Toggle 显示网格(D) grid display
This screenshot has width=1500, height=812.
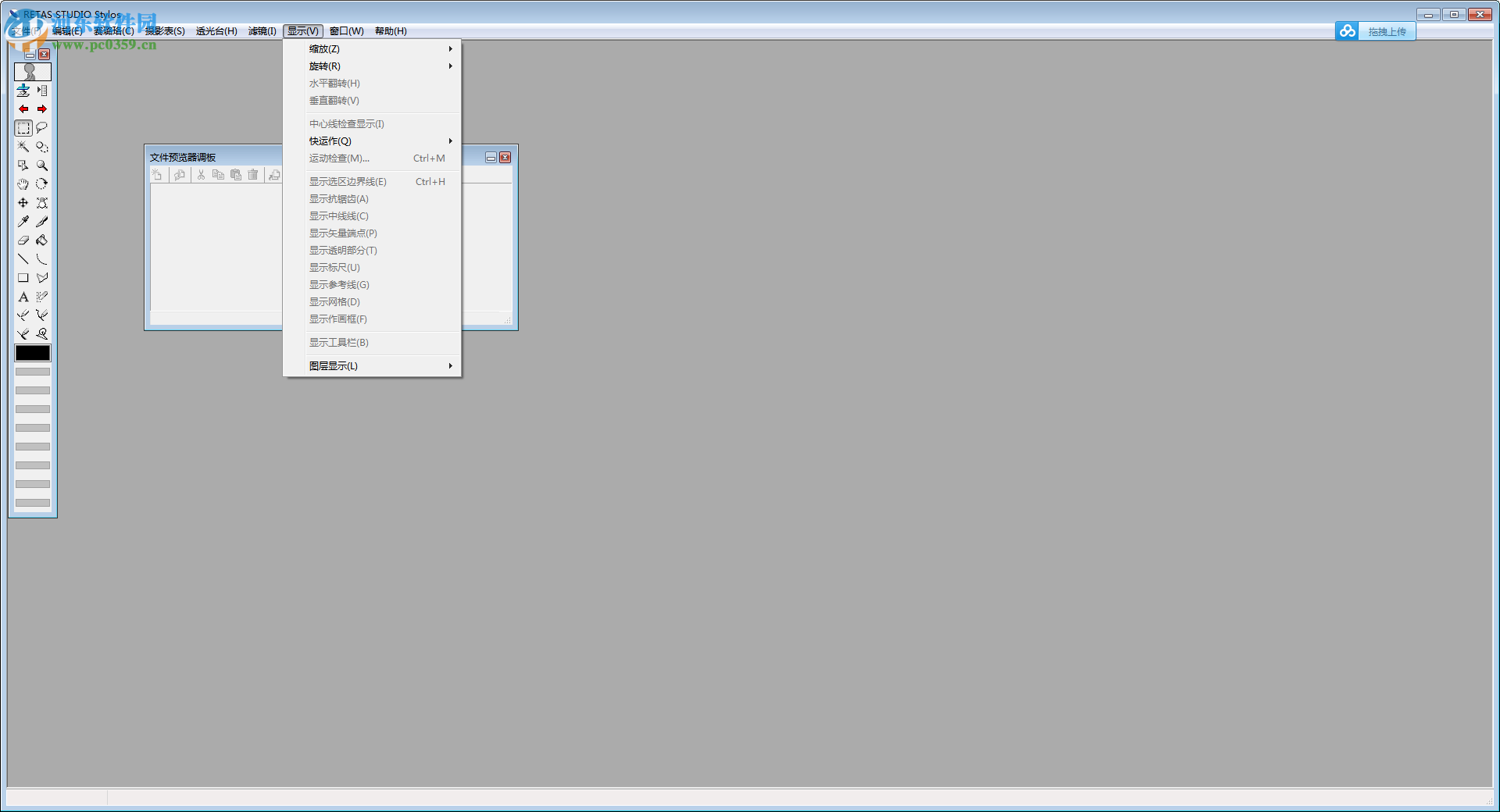pos(373,302)
